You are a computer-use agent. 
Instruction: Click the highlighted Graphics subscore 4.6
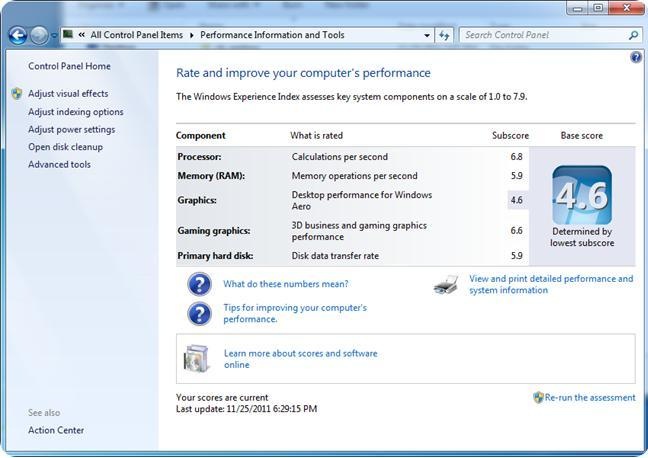coord(517,200)
